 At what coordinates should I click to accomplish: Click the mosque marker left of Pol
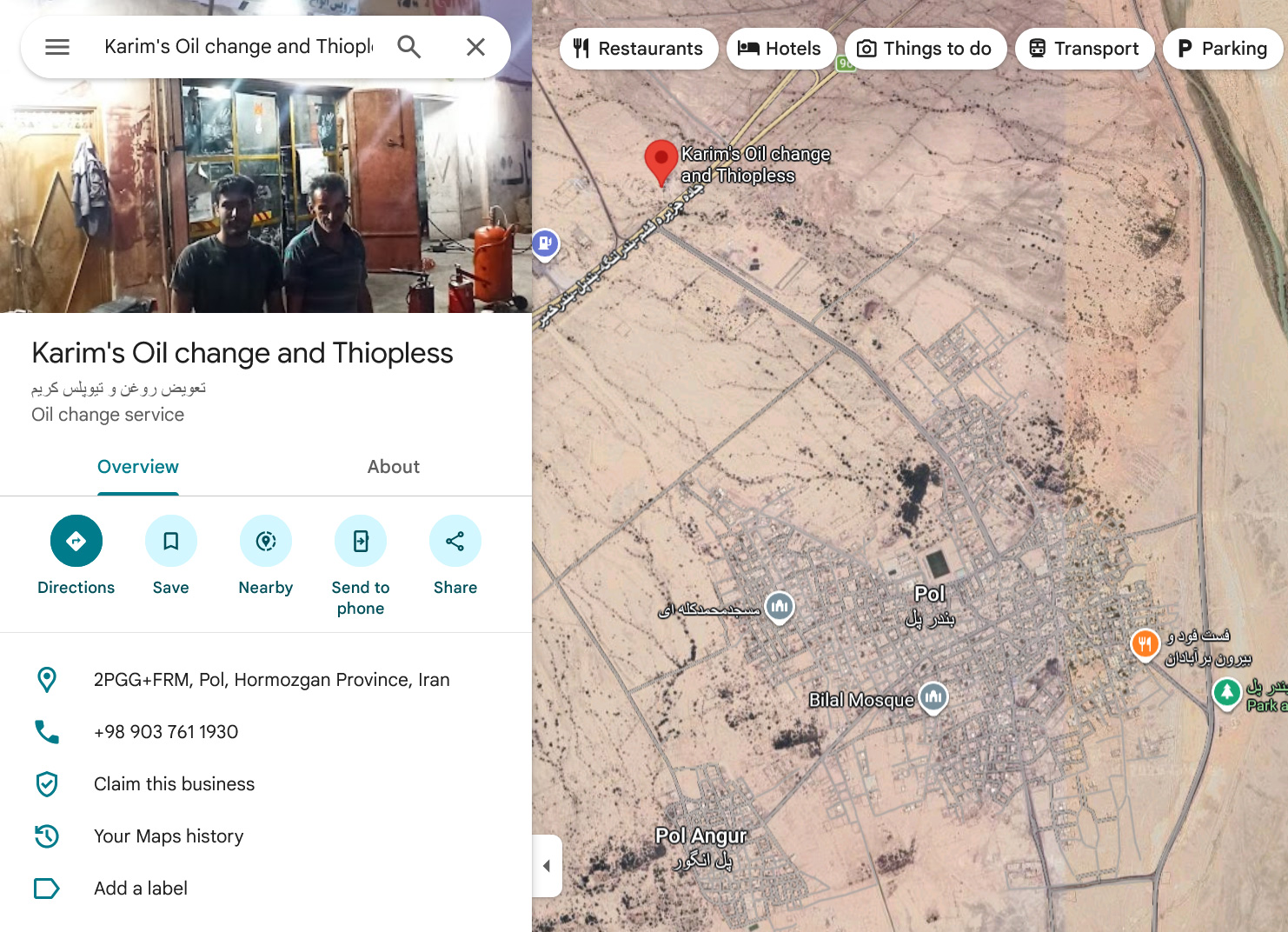(x=780, y=606)
